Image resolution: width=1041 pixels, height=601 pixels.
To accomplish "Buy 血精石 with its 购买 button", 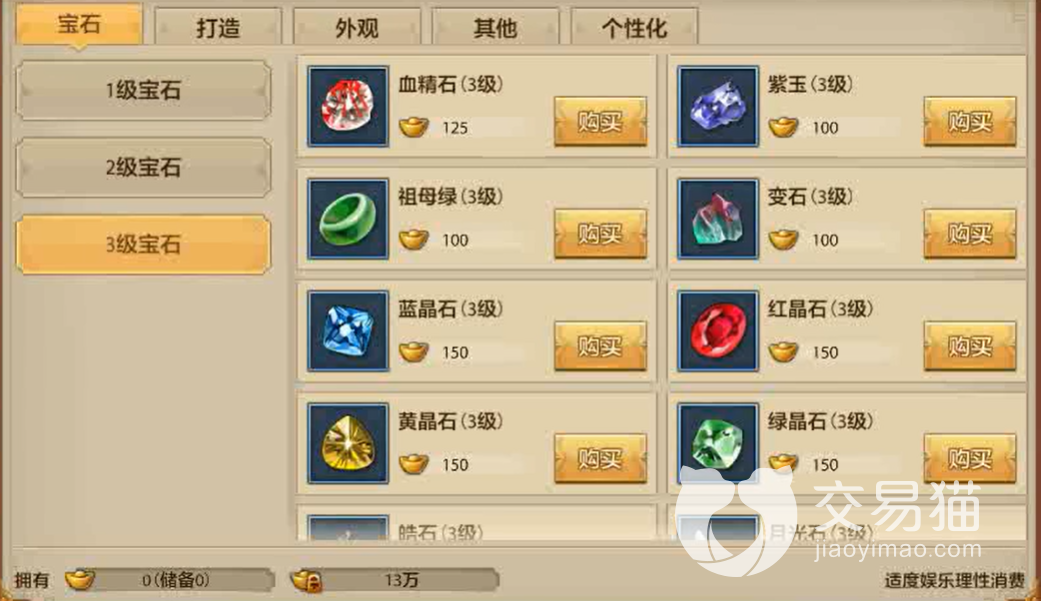I will (600, 122).
